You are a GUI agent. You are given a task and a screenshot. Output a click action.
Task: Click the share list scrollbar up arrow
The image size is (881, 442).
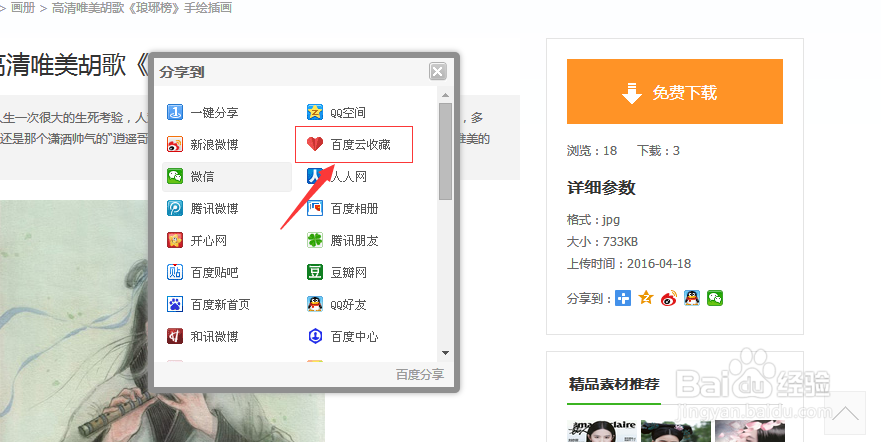(x=446, y=95)
